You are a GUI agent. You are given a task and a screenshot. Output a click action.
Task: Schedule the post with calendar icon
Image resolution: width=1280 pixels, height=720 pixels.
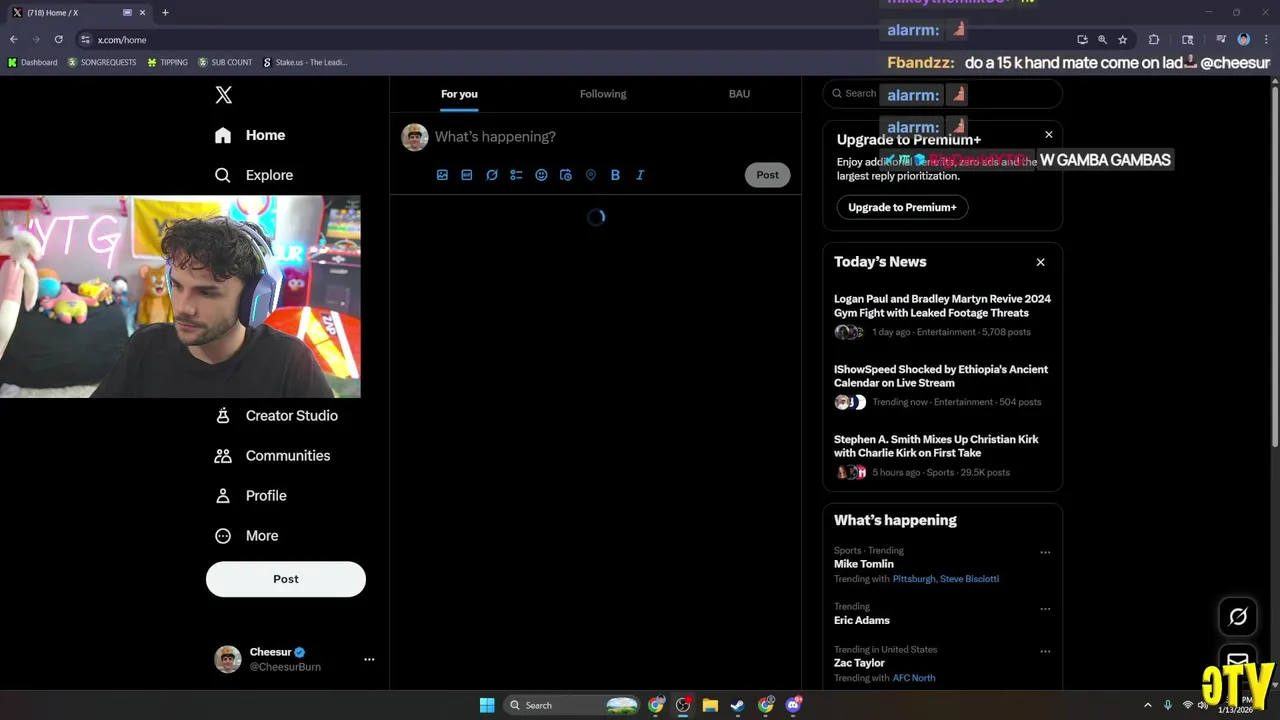click(566, 175)
